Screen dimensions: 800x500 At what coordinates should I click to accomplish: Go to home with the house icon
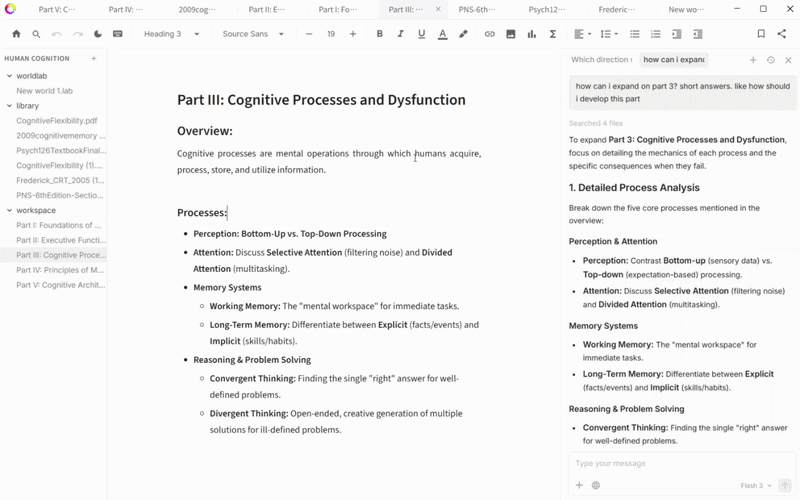tap(16, 34)
